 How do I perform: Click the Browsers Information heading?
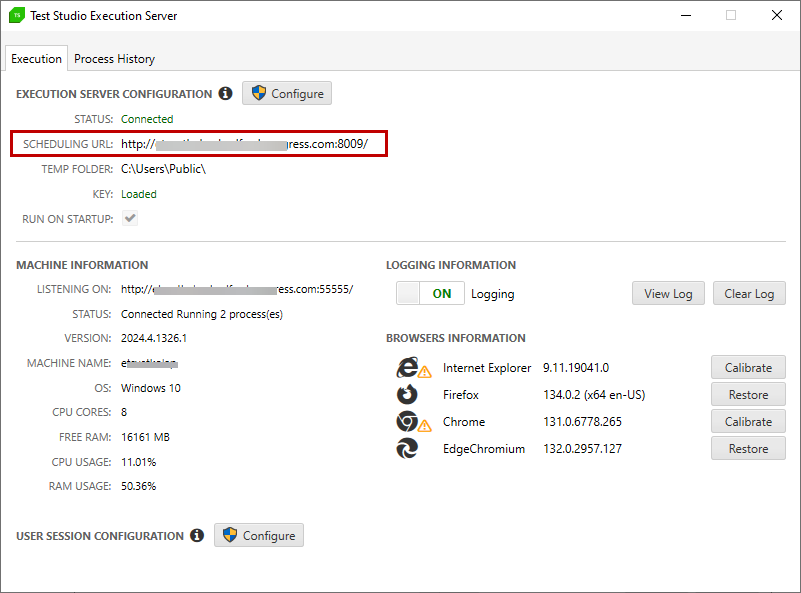click(456, 338)
